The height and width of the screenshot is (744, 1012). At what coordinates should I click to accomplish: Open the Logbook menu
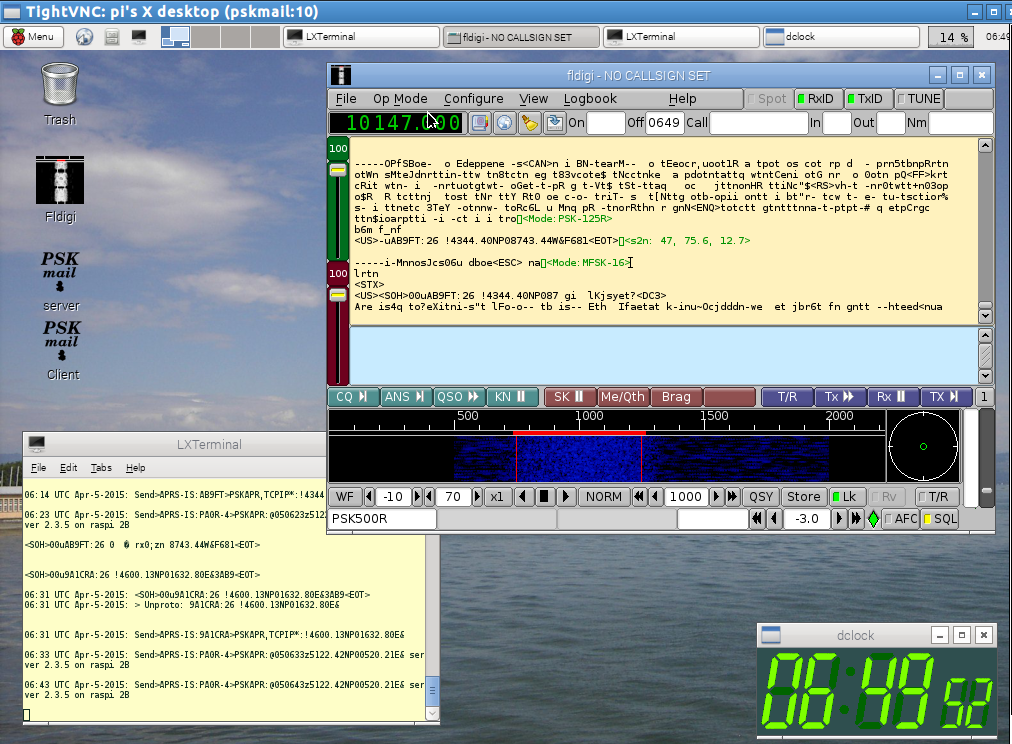pos(590,99)
